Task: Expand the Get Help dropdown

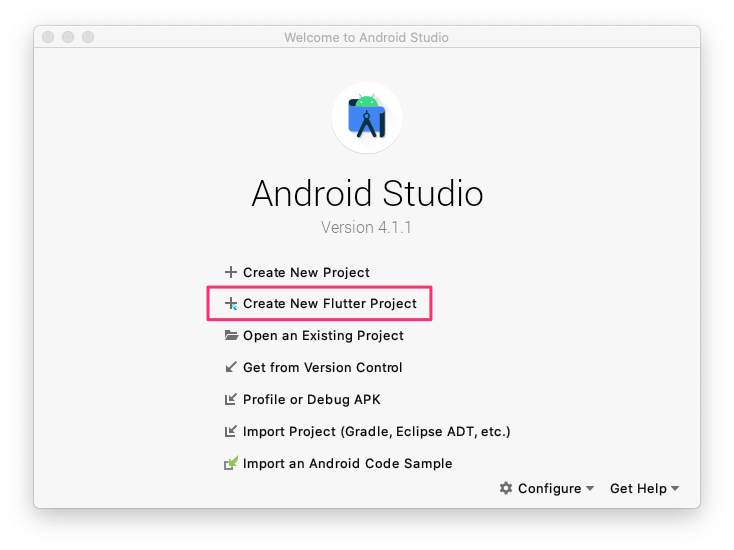Action: coord(644,488)
